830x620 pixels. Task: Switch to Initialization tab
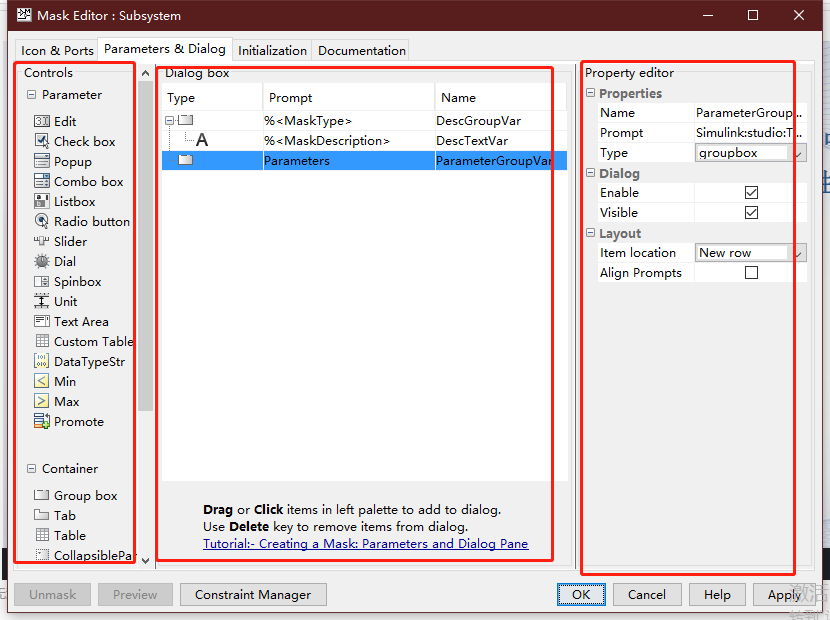(272, 50)
